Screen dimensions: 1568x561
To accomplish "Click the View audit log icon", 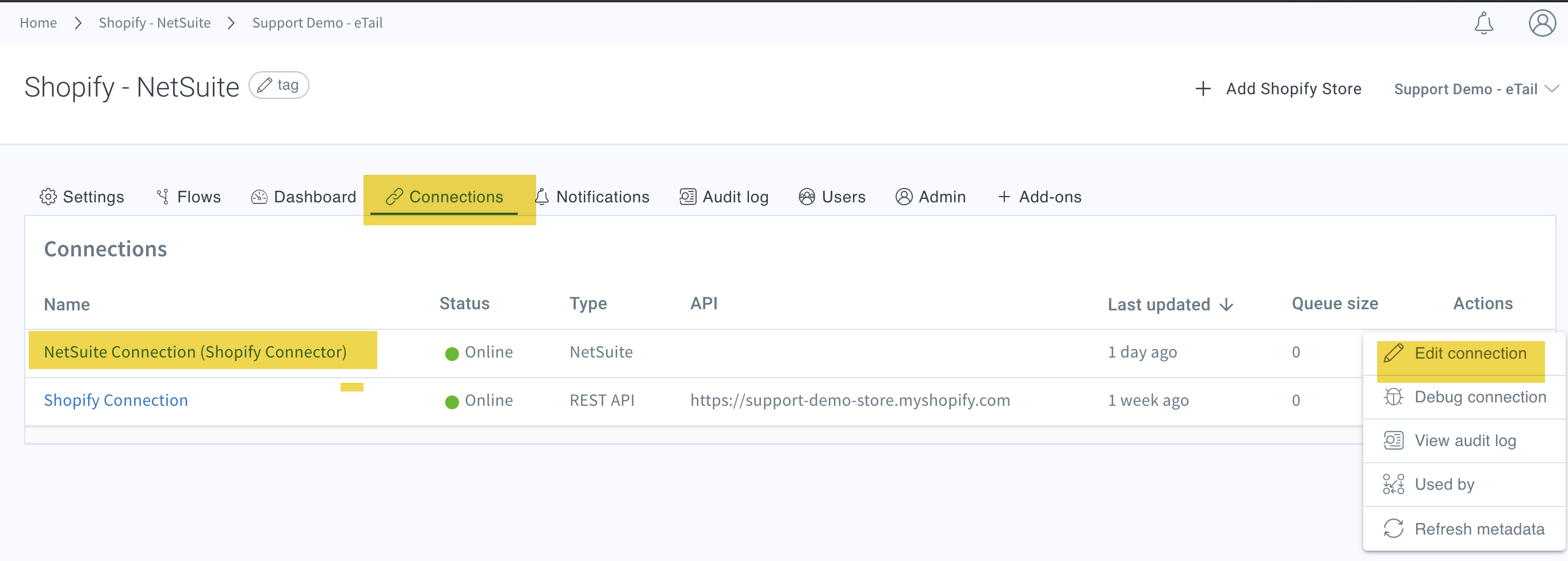I will [1394, 440].
